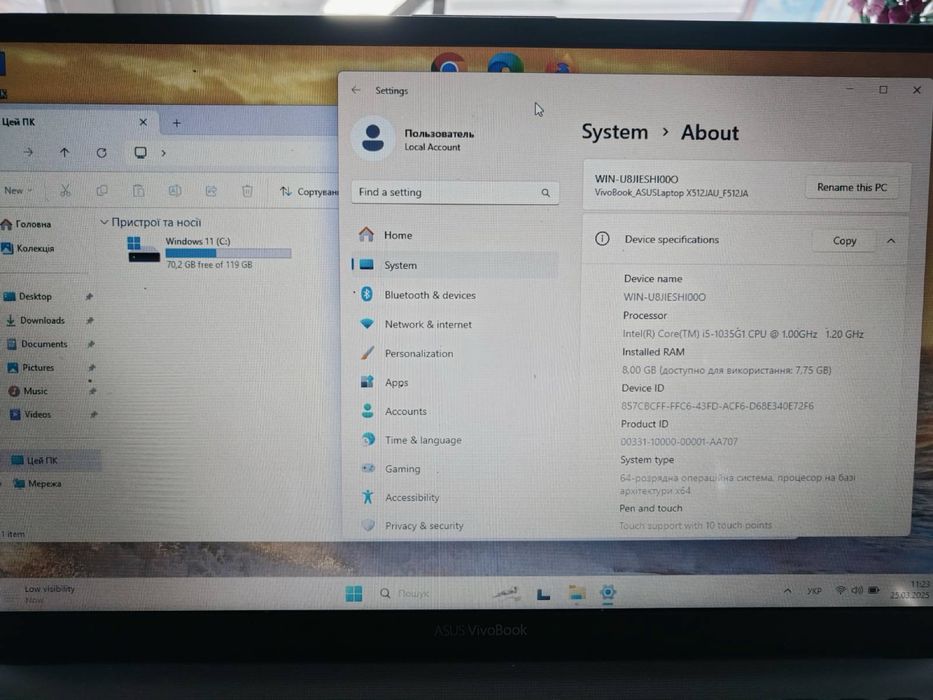Image resolution: width=933 pixels, height=700 pixels.
Task: Refresh the File Explorer view
Action: 102,153
